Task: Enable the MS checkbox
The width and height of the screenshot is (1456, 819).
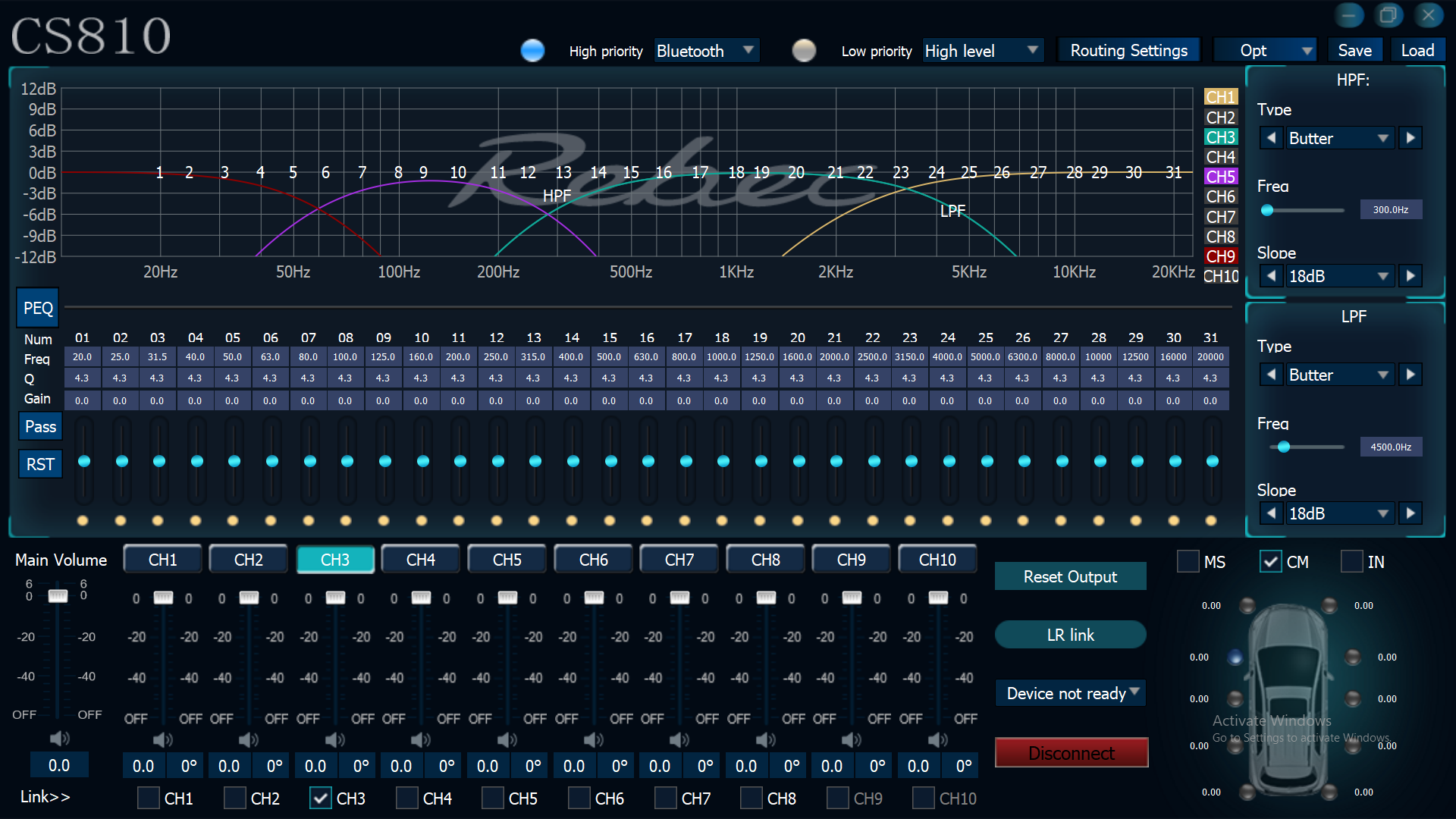Action: tap(1188, 562)
